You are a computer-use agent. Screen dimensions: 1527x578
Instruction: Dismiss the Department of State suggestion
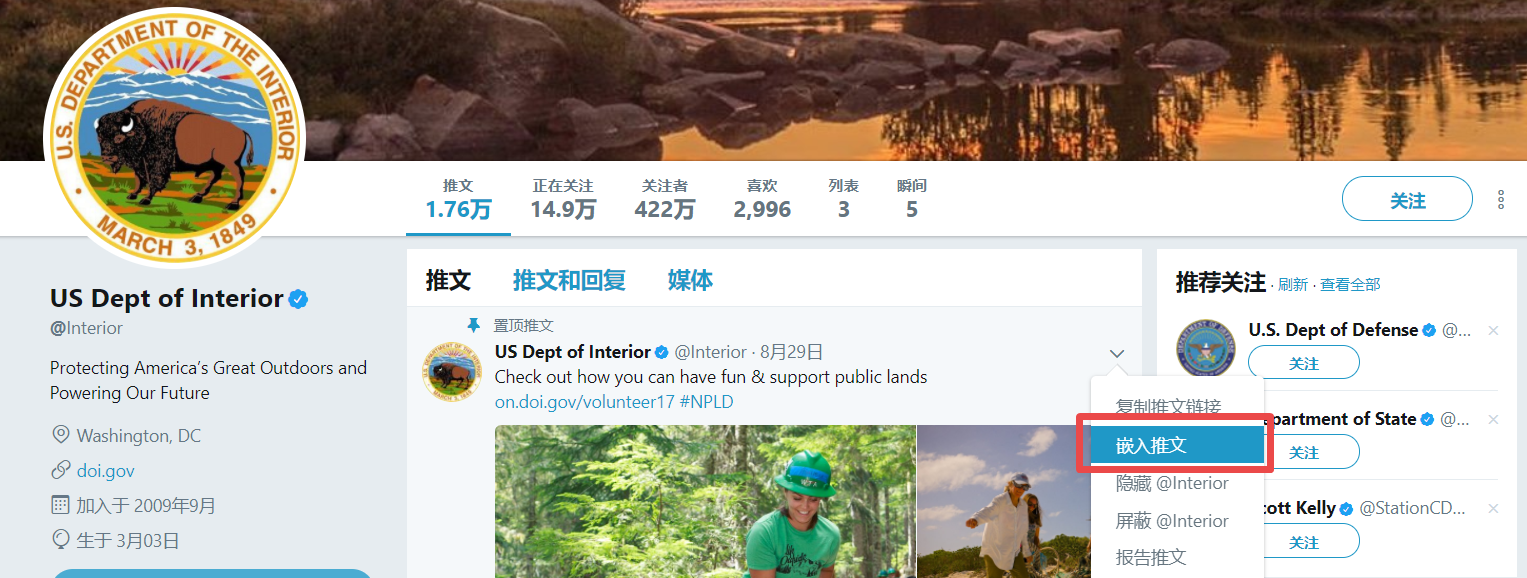click(1493, 420)
